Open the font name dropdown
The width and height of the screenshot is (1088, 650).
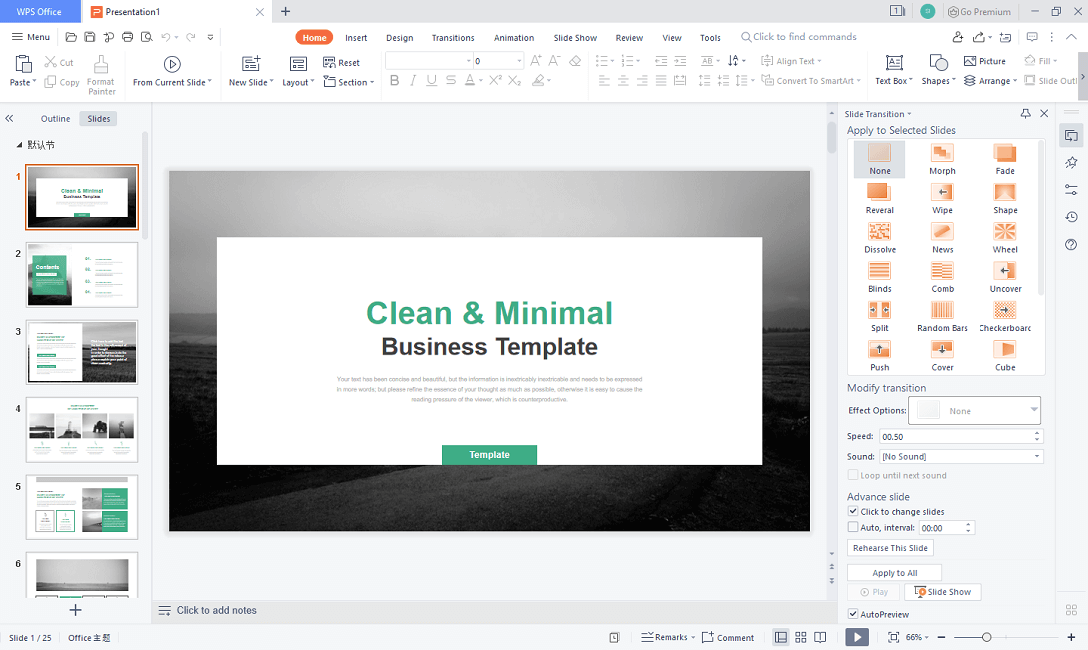(468, 61)
